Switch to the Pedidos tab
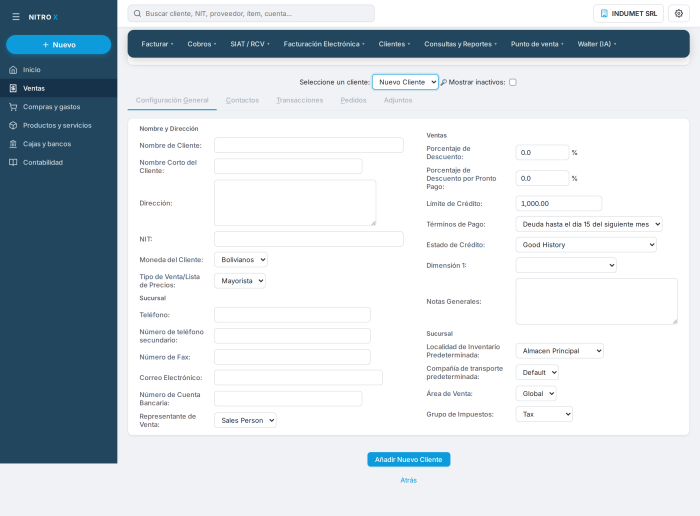This screenshot has width=700, height=516. point(353,100)
